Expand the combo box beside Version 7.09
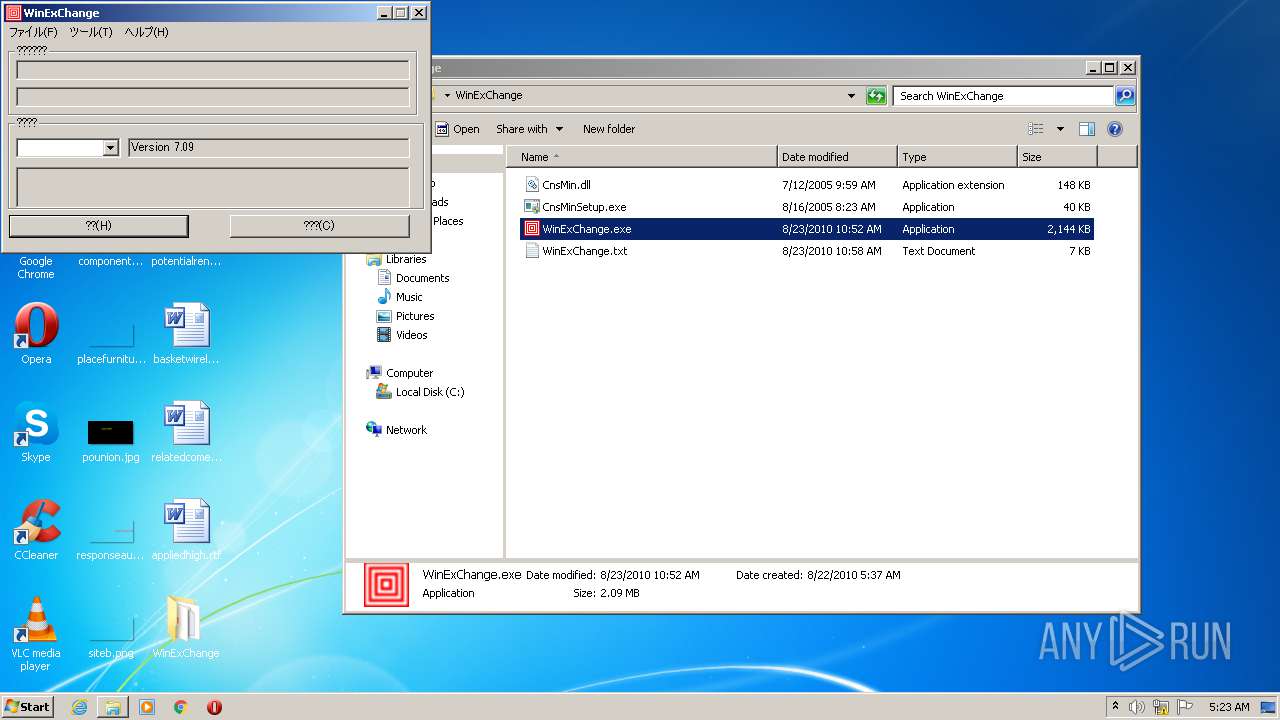The width and height of the screenshot is (1280, 720). tap(110, 148)
